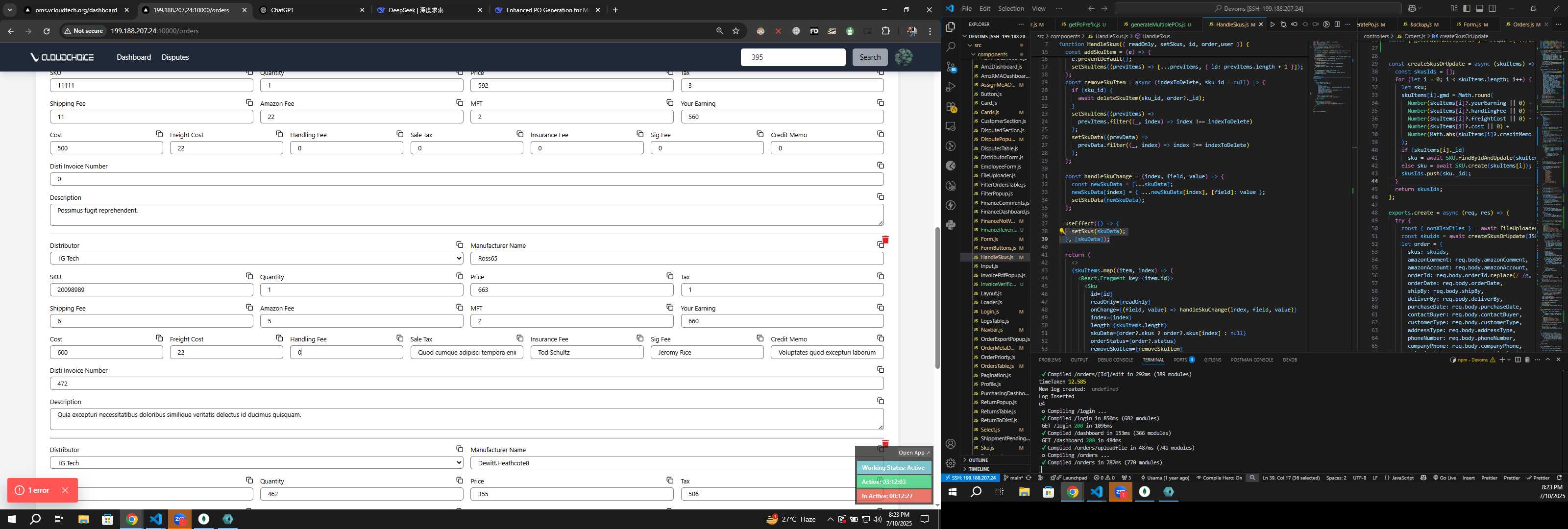Click the page vertical scrollbar thumb
The image size is (1568, 529).
[x=937, y=298]
